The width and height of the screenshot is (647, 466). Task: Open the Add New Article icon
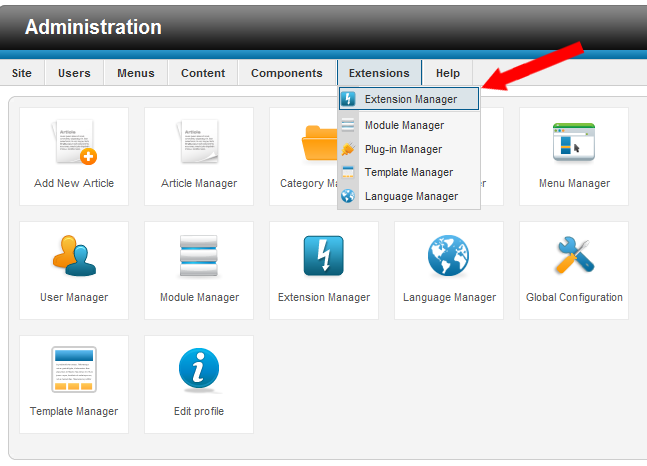(x=74, y=144)
